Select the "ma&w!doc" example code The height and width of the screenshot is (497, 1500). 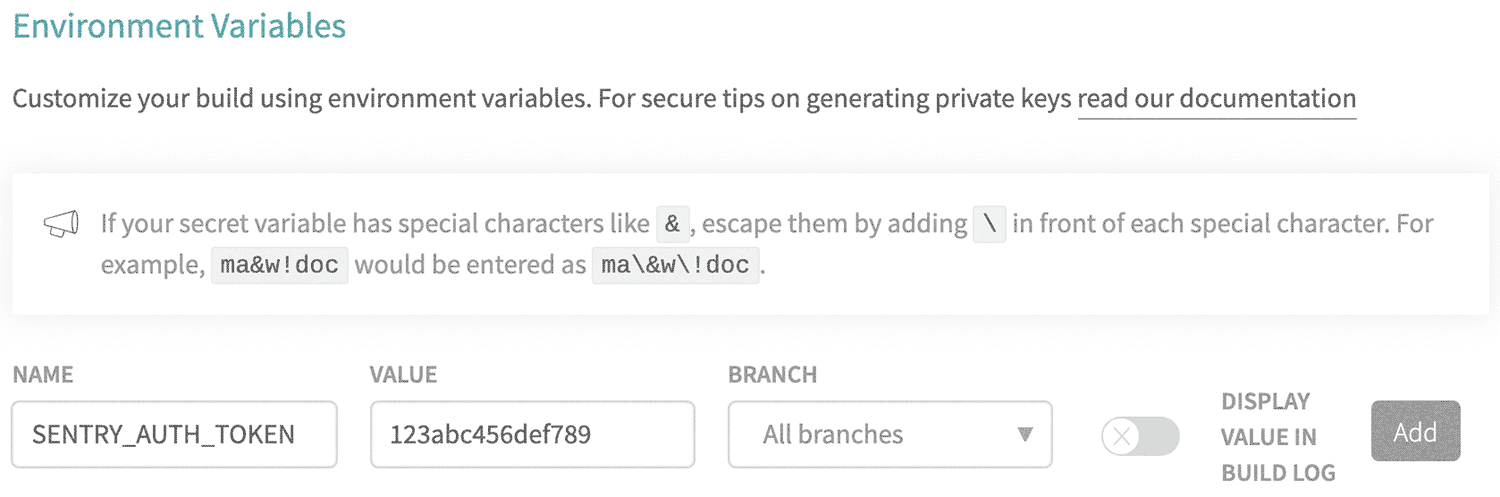click(279, 268)
